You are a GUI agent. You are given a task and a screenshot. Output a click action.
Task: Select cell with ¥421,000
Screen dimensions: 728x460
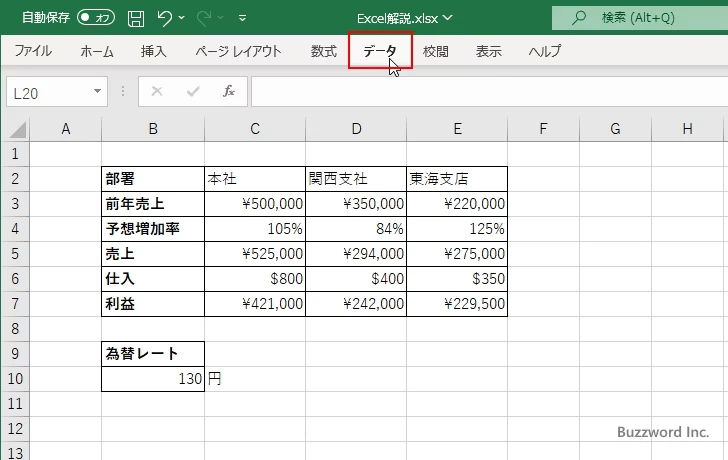[255, 304]
